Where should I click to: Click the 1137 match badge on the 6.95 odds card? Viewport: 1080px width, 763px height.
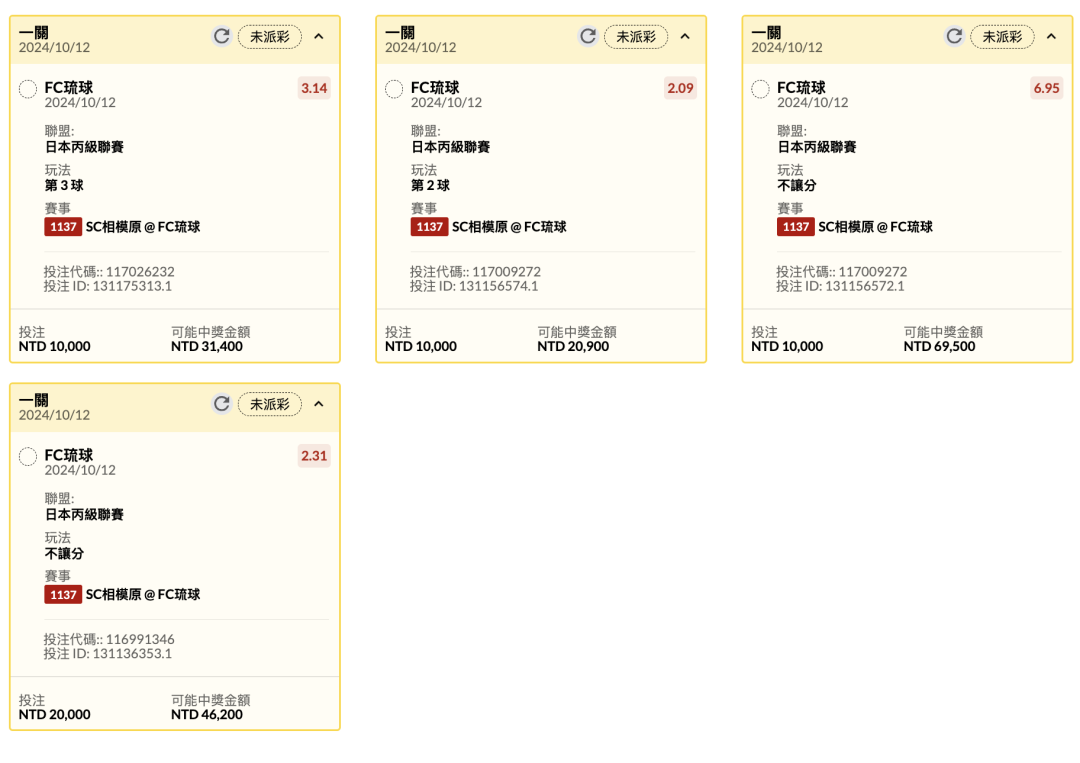pyautogui.click(x=796, y=227)
